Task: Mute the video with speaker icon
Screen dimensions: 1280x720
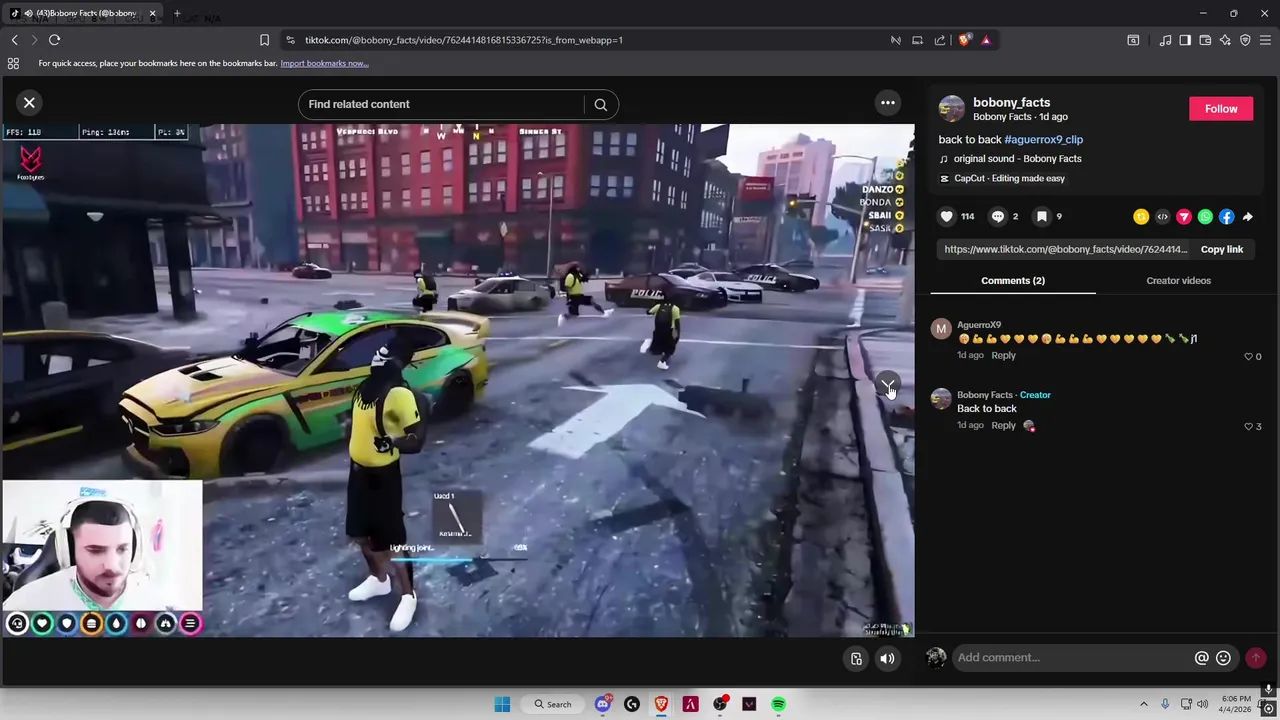Action: pos(887,658)
